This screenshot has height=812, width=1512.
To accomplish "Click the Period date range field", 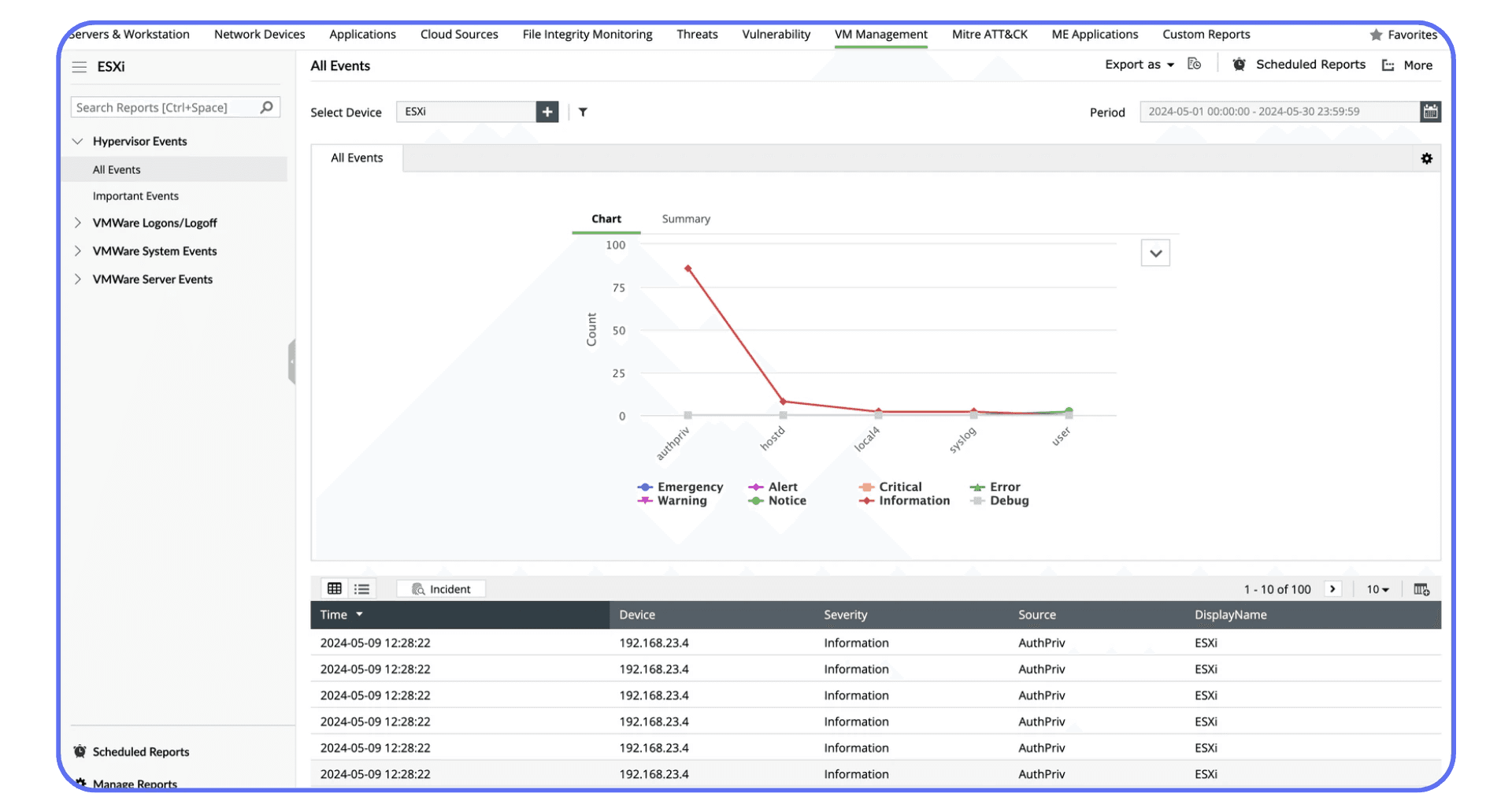I will pos(1280,112).
